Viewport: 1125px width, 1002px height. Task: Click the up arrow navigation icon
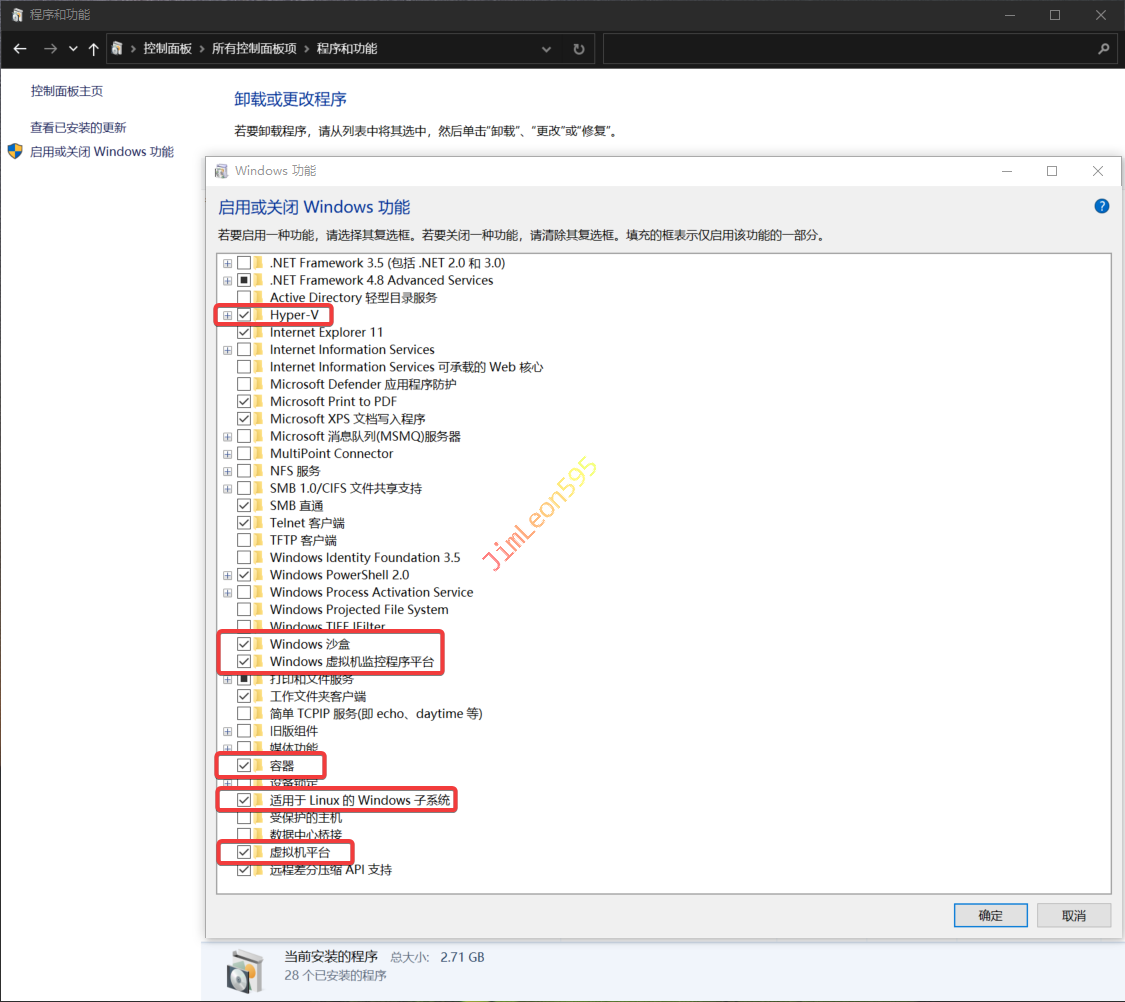click(94, 48)
